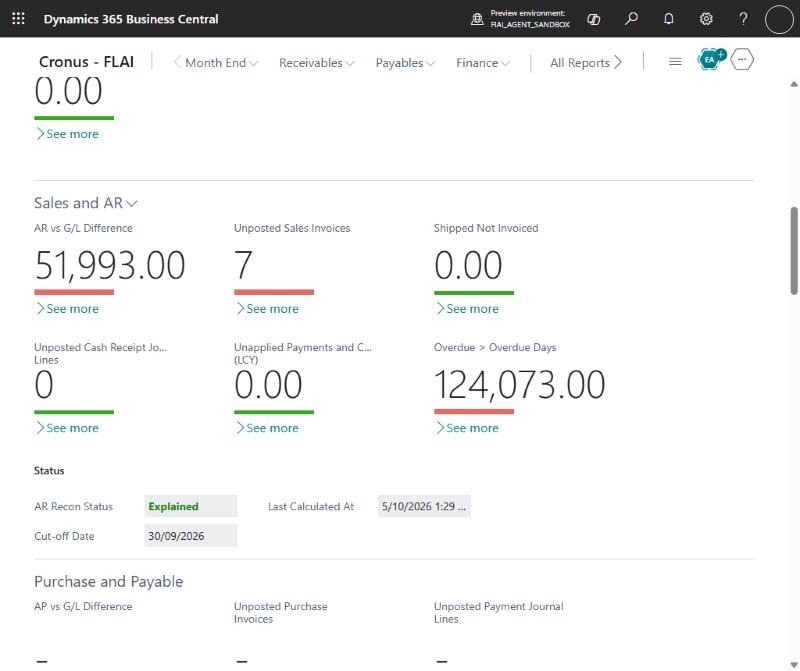Open the 124,073.00 overdue amount tile
Image resolution: width=800 pixels, height=671 pixels.
pyautogui.click(x=519, y=385)
